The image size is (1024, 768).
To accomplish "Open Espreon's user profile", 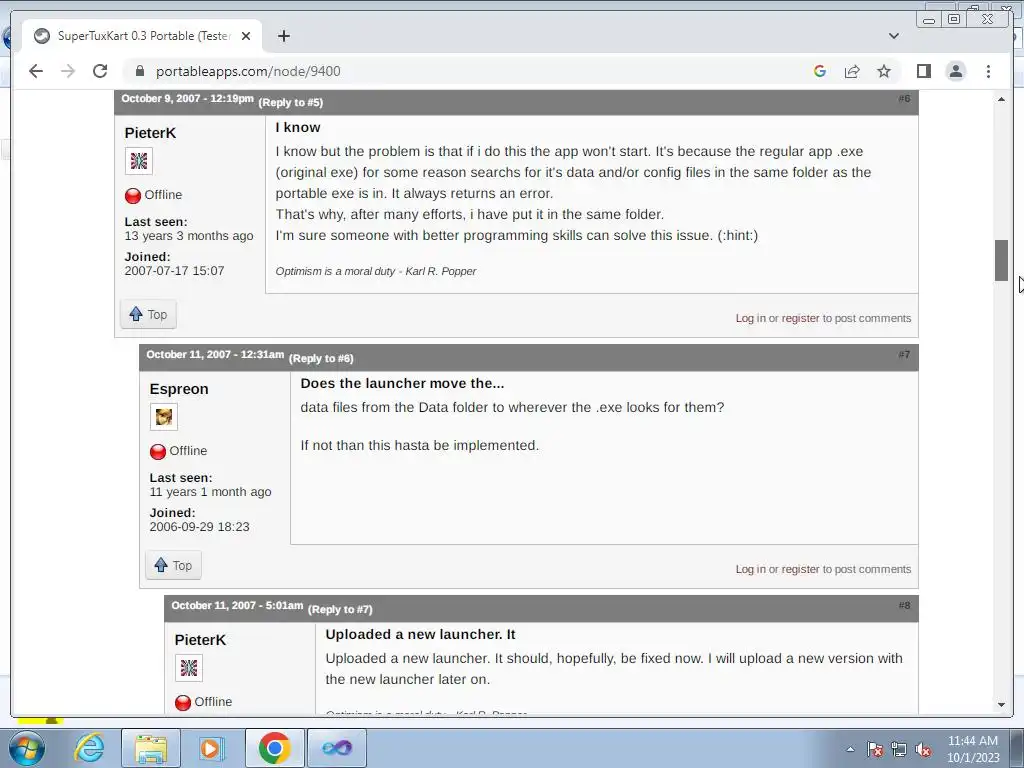I will point(179,389).
